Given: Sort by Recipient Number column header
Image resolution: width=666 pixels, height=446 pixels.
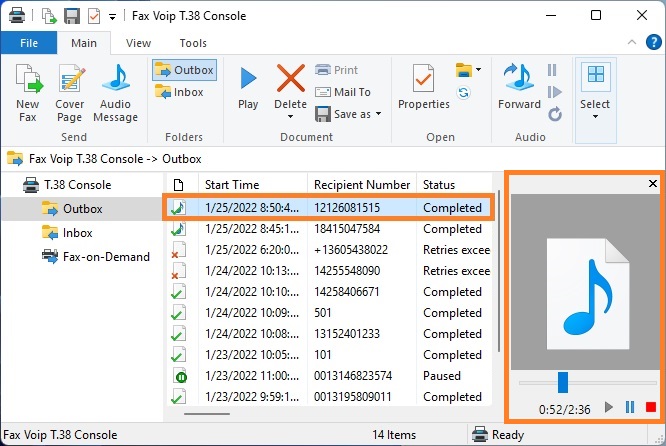Looking at the screenshot, I should pos(362,185).
